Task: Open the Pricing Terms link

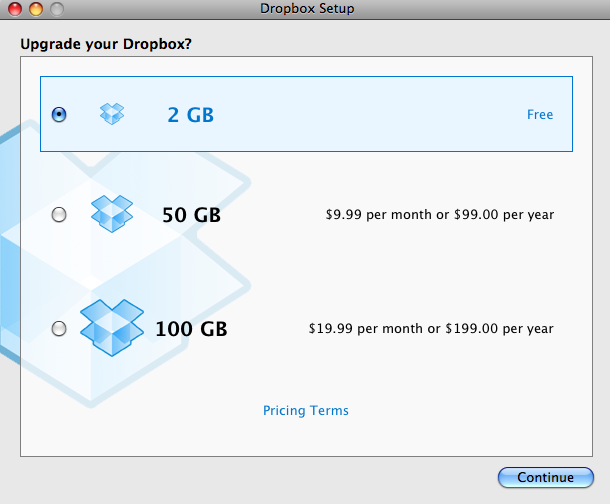Action: click(x=306, y=411)
